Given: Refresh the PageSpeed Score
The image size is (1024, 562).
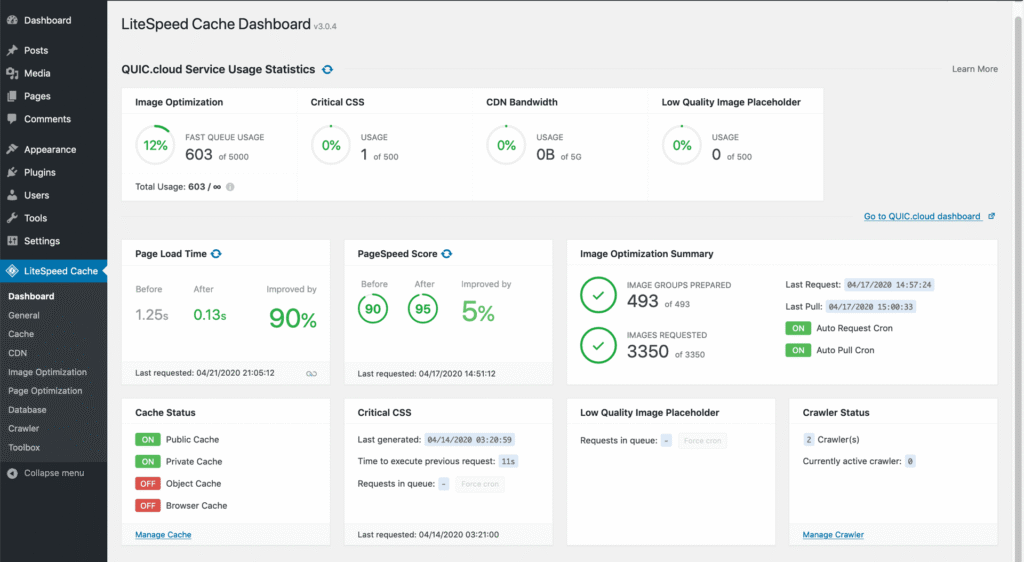Looking at the screenshot, I should pyautogui.click(x=447, y=254).
